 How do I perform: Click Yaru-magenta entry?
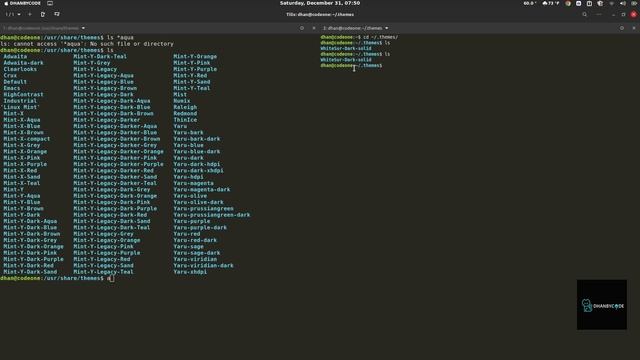coord(193,183)
